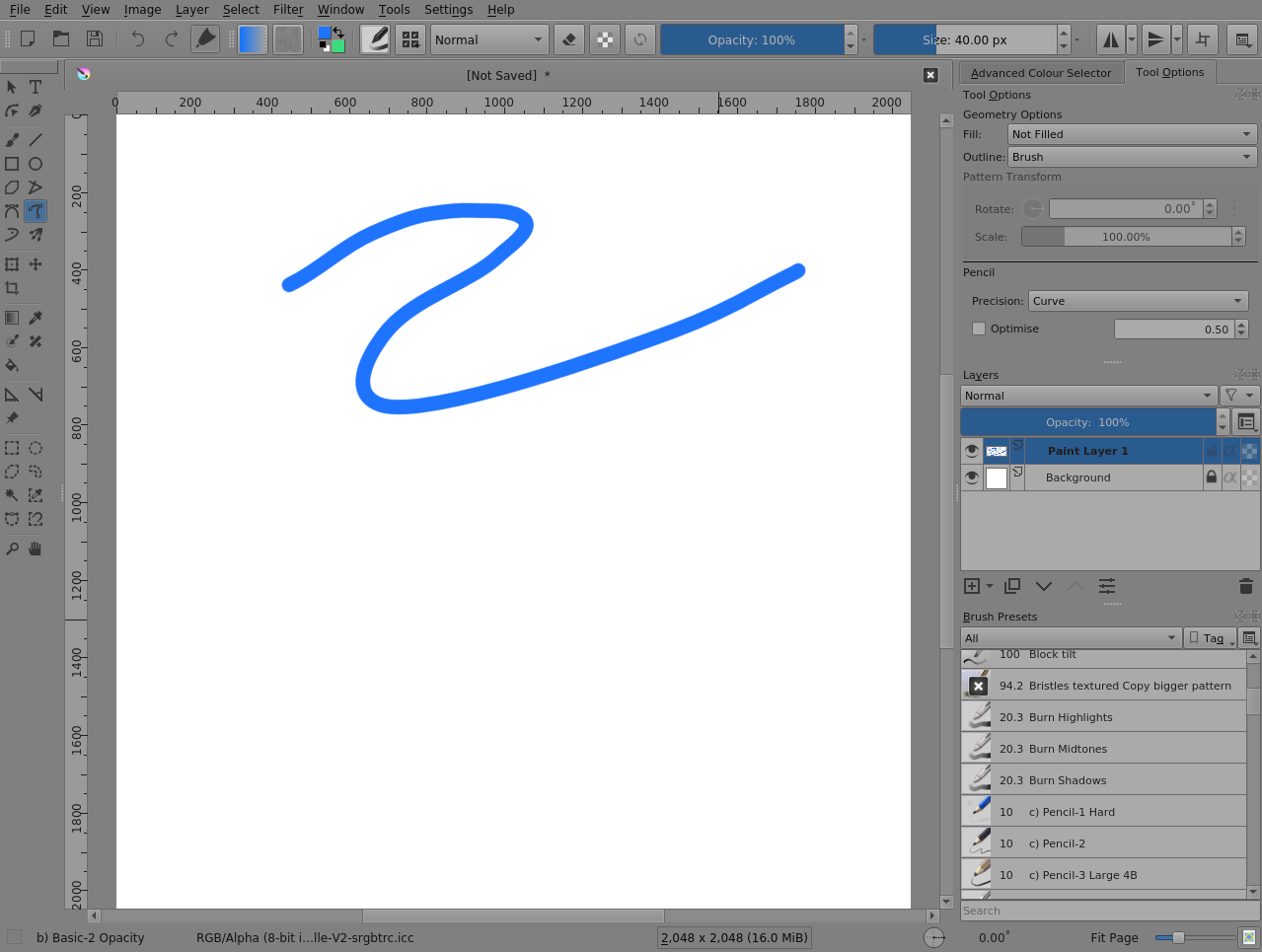
Task: Switch to the Advanced Colour Selector tab
Action: pyautogui.click(x=1040, y=72)
